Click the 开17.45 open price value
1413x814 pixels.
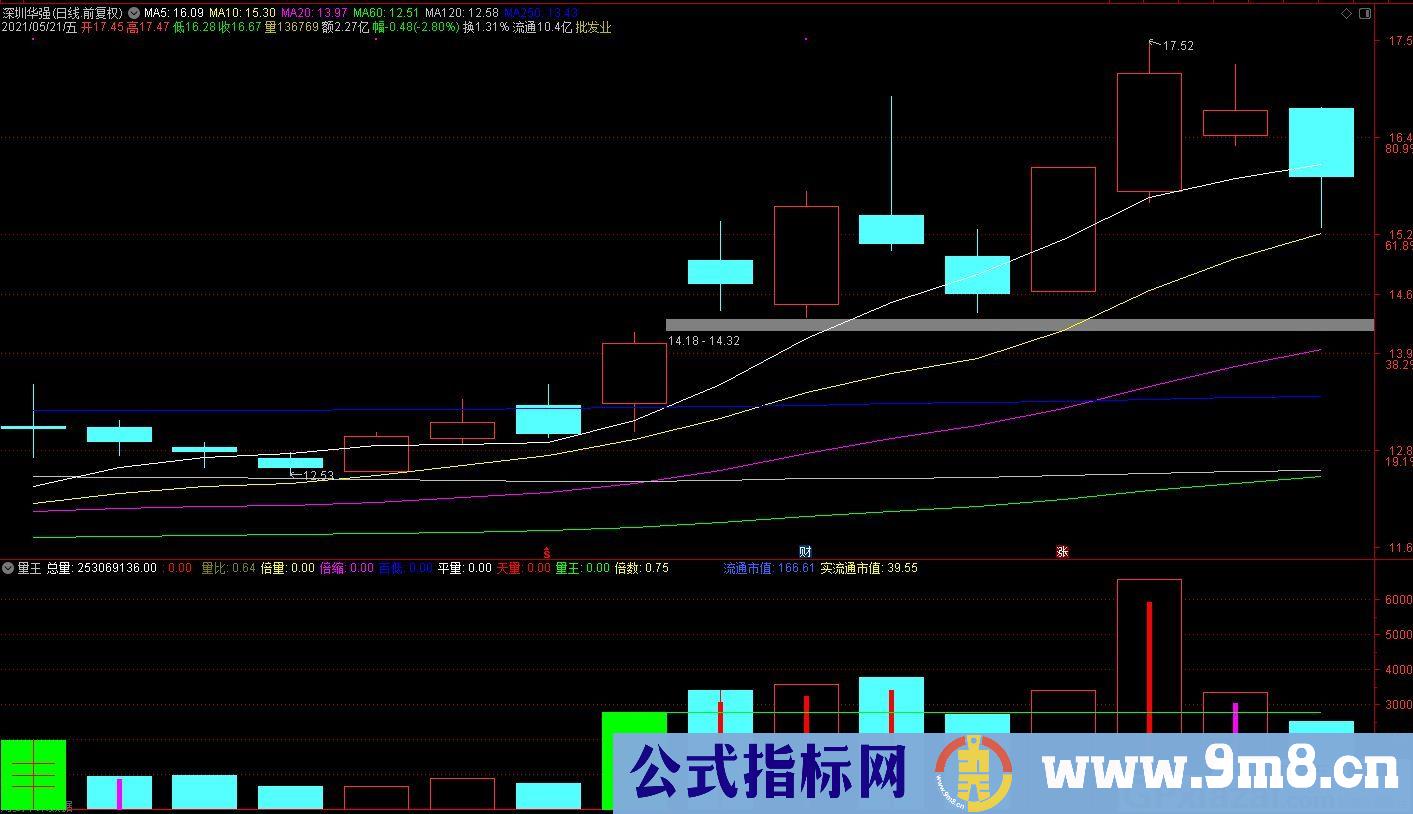(x=102, y=28)
